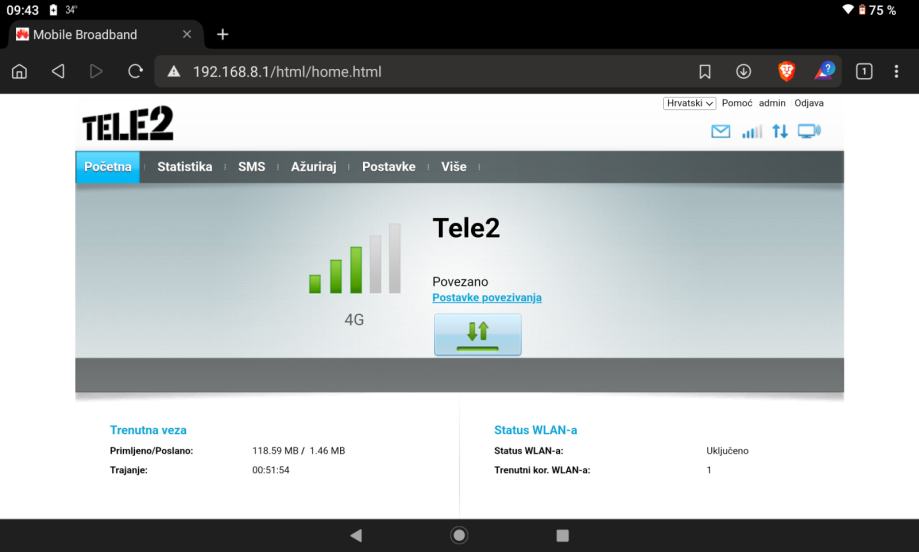Click the large signal bars graphic

coord(355,258)
